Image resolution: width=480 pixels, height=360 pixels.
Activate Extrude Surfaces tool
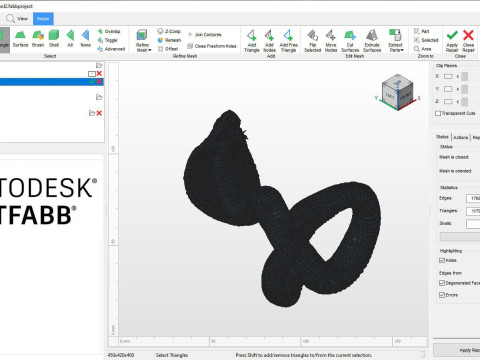pos(372,41)
